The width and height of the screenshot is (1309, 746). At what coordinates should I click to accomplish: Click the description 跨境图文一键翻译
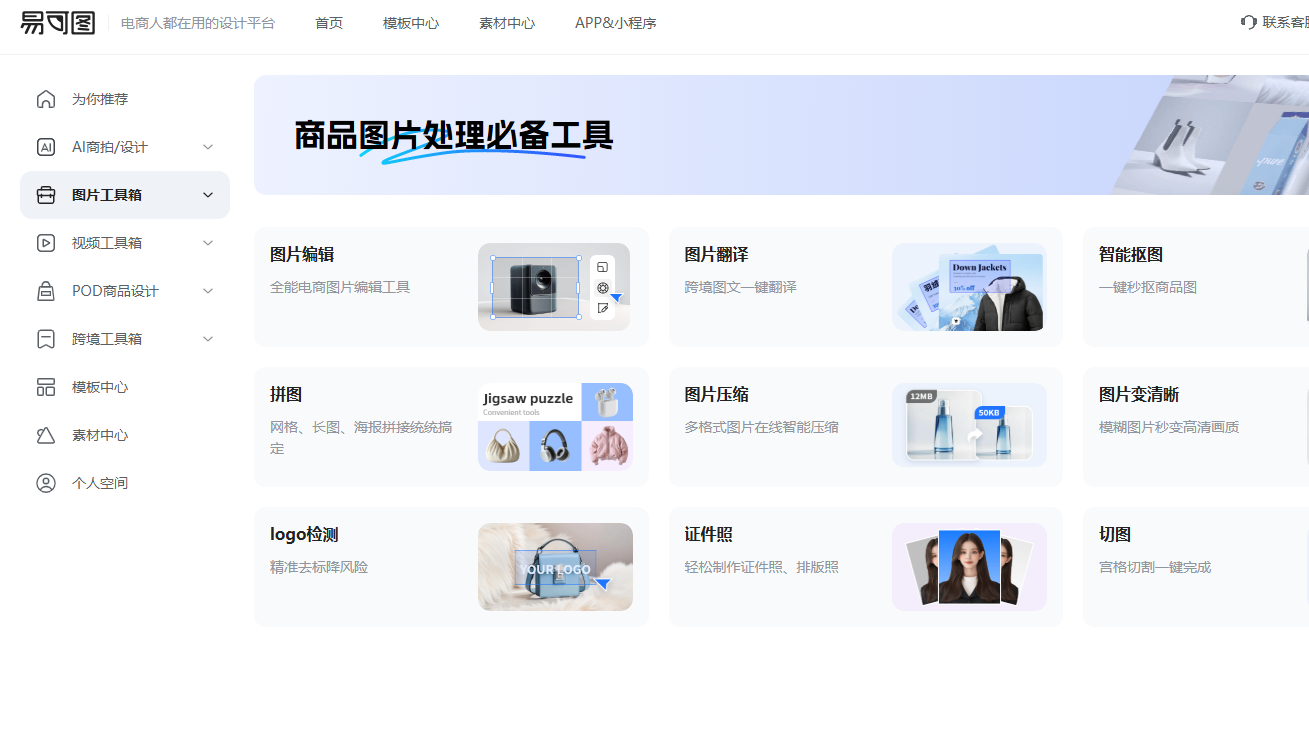741,287
